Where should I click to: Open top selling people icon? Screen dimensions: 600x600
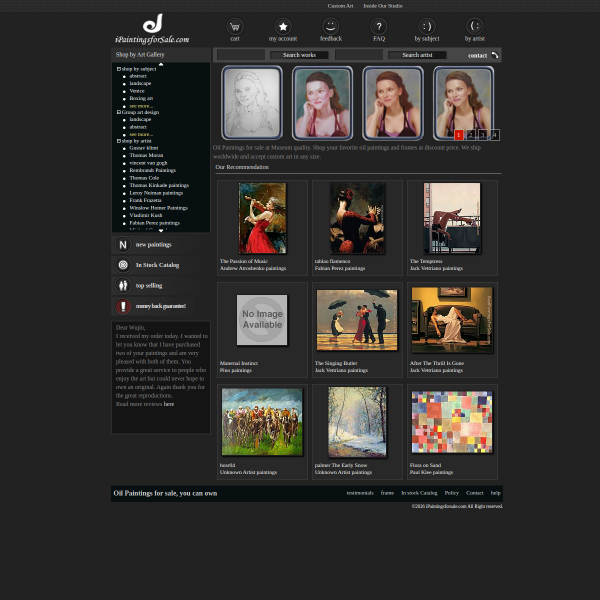[123, 285]
